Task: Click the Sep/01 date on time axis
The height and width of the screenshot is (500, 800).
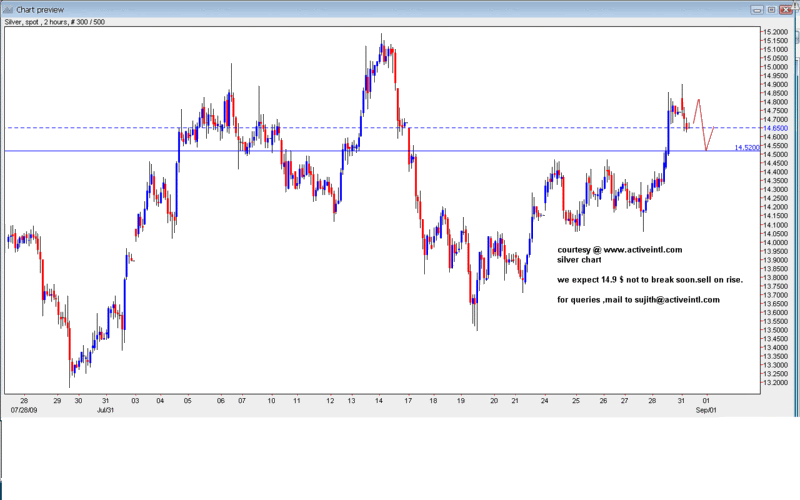Action: tap(705, 410)
